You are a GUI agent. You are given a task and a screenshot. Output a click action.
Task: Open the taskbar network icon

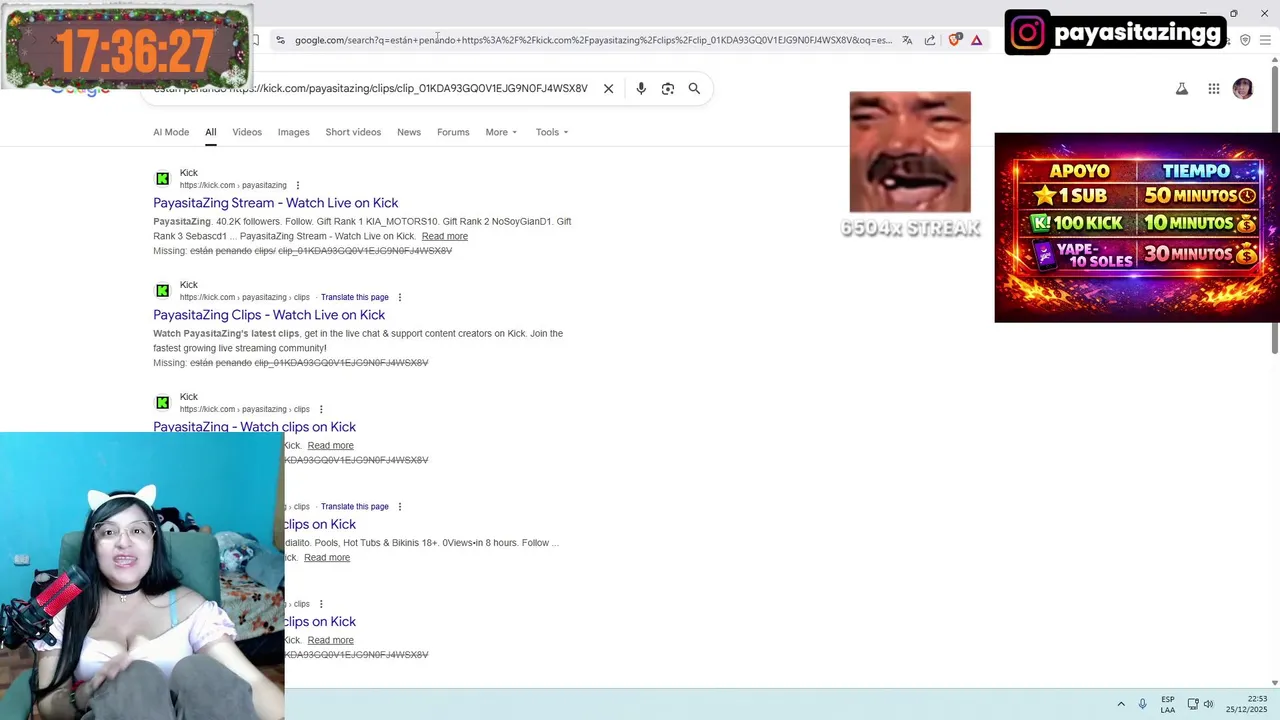pos(1192,704)
